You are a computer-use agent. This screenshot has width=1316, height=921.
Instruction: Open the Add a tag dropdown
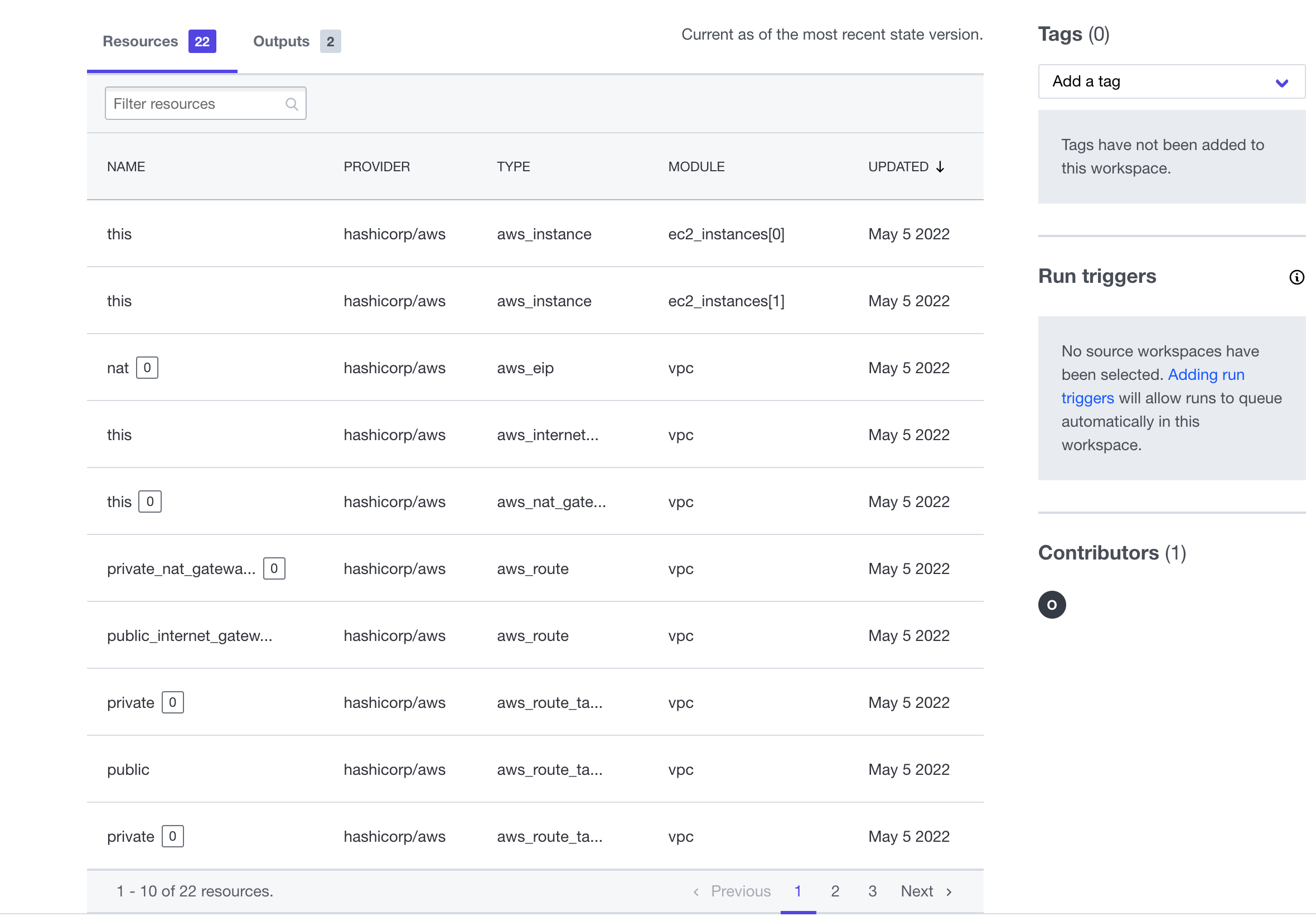coord(1170,81)
